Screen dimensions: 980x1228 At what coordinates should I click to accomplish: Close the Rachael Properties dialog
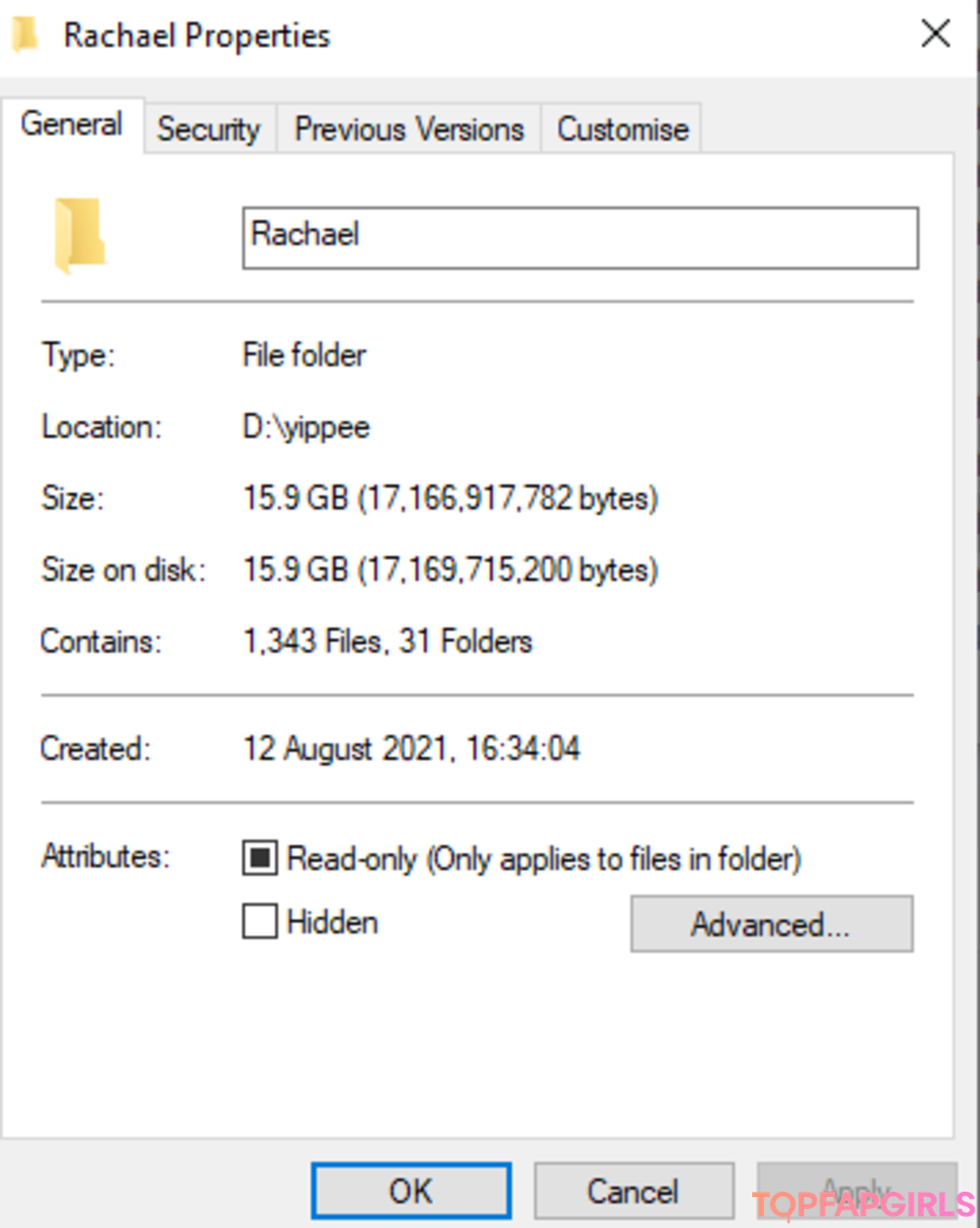pos(936,34)
